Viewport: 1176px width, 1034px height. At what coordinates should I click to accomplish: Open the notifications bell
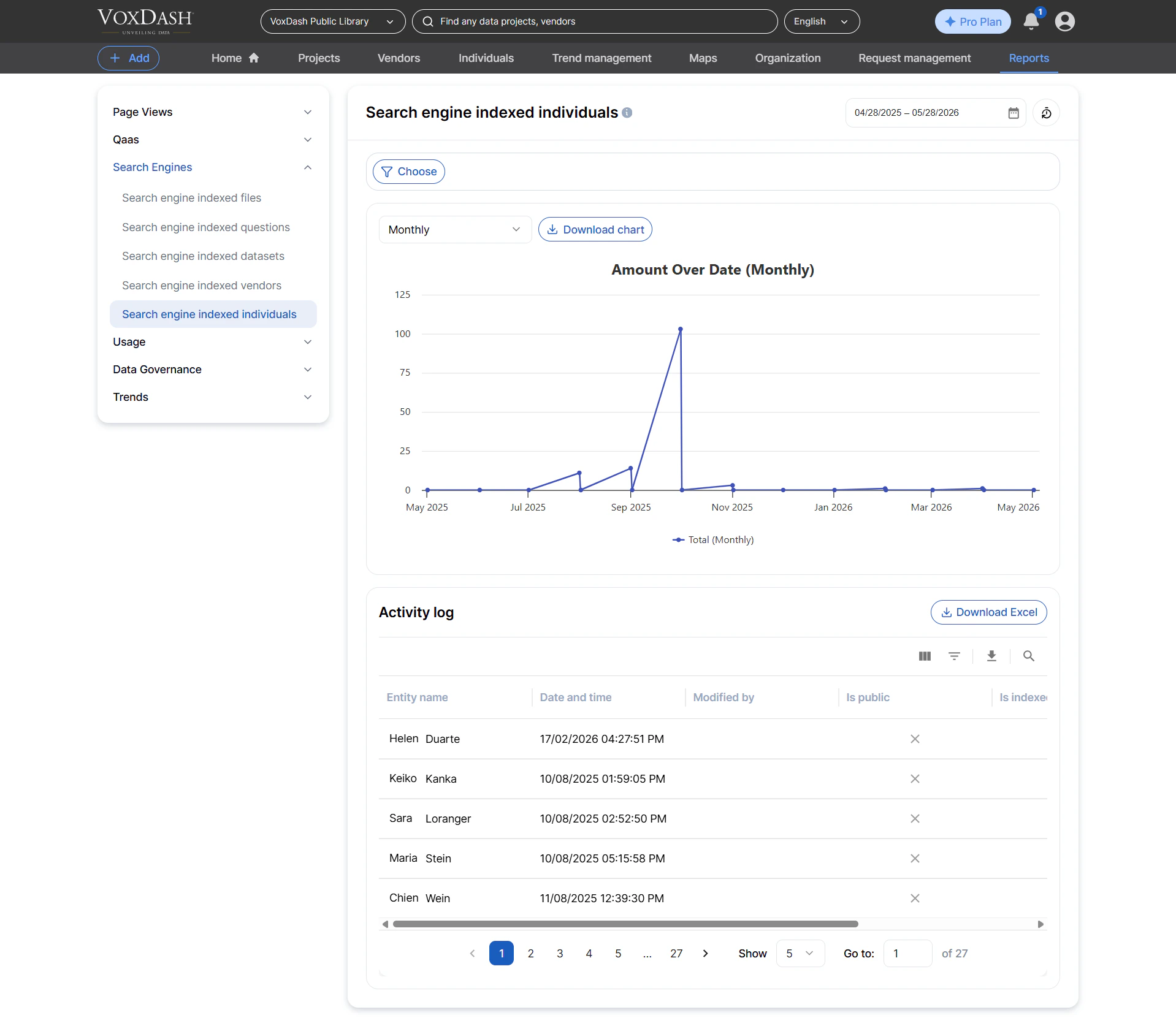point(1031,21)
